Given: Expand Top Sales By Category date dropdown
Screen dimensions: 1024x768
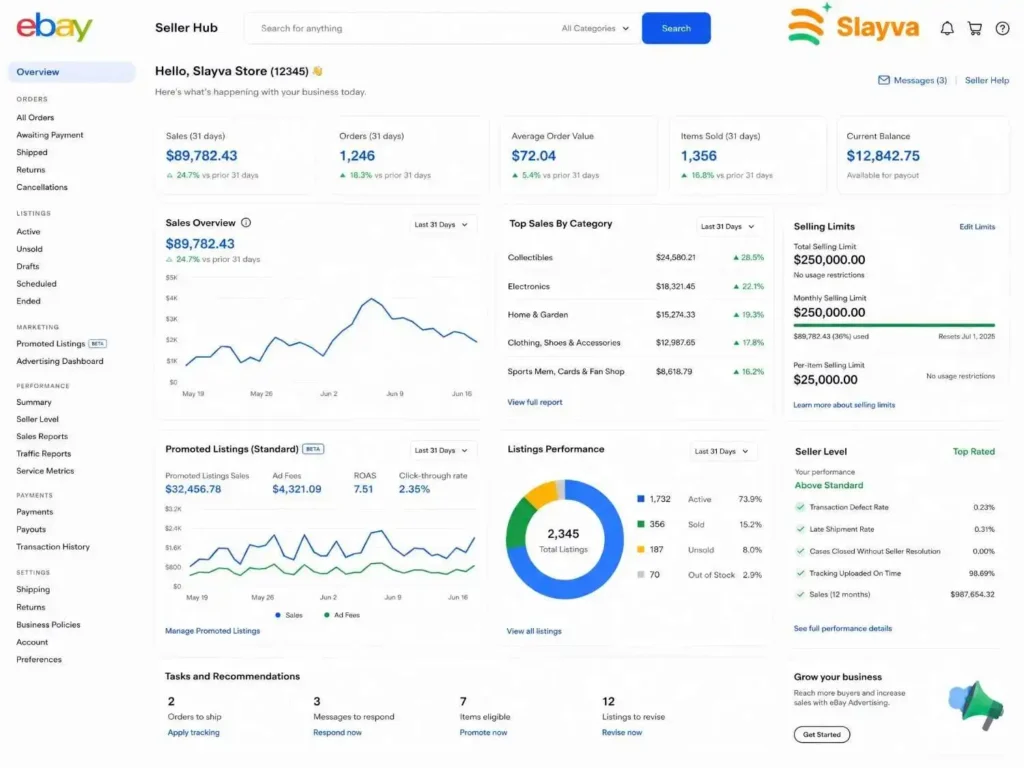Looking at the screenshot, I should 728,227.
